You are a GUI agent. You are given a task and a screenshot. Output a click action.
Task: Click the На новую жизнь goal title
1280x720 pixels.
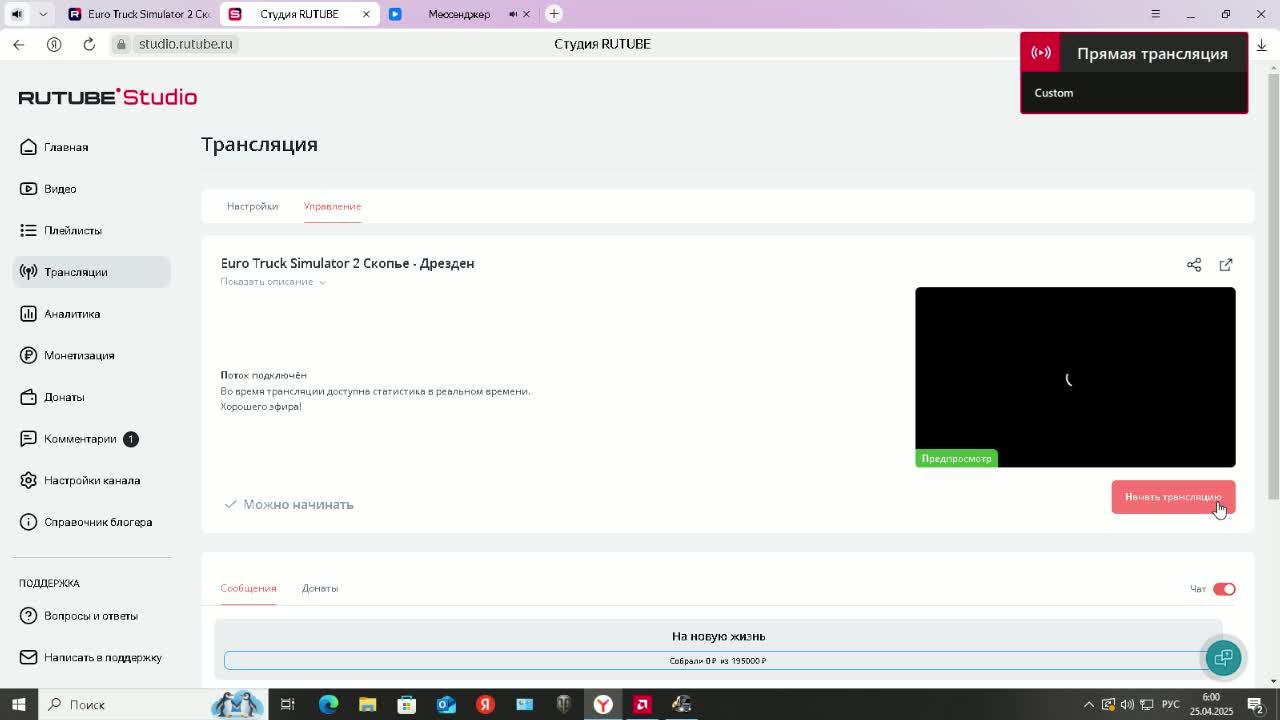click(x=718, y=636)
